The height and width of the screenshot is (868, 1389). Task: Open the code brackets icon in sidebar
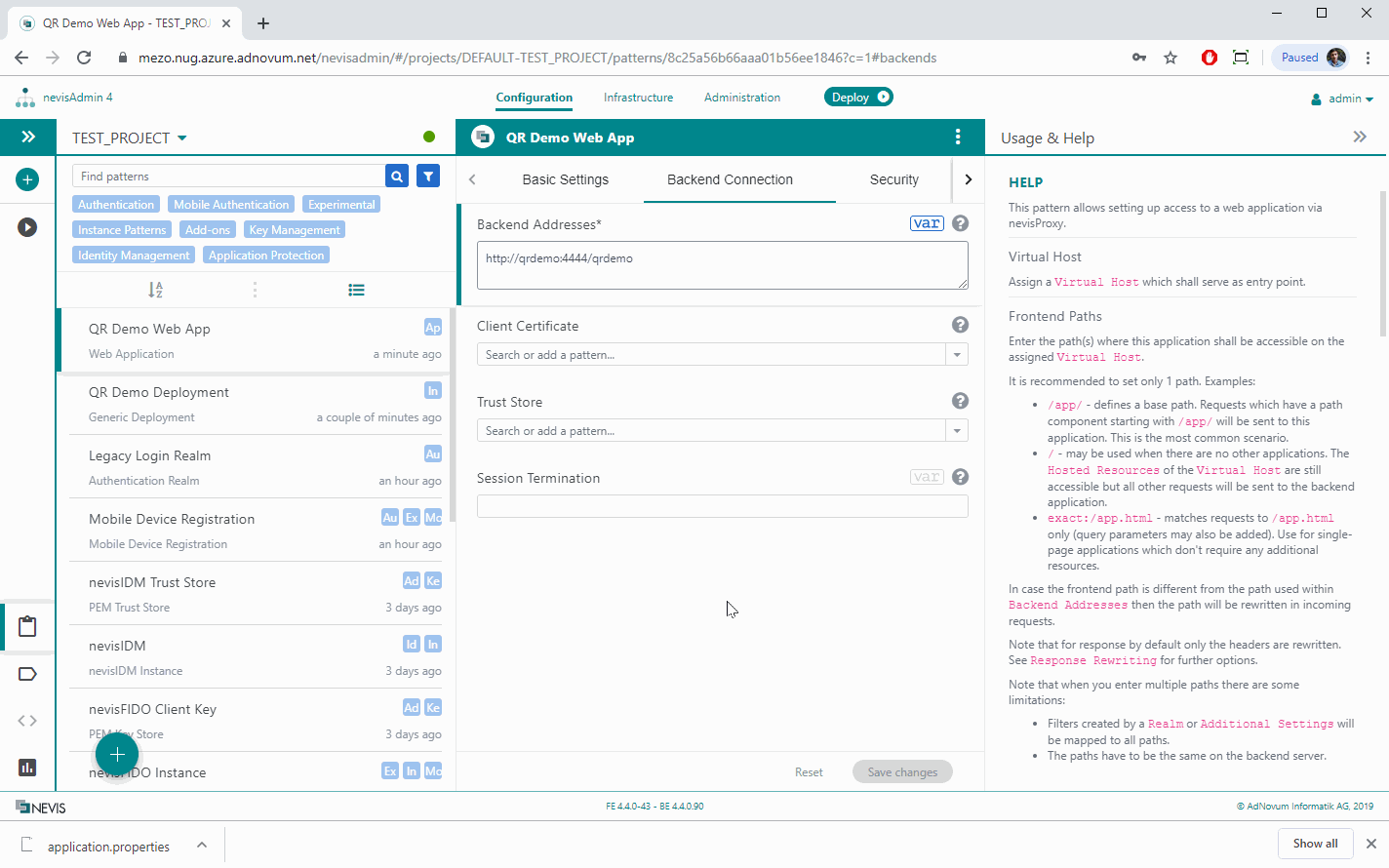[x=27, y=721]
